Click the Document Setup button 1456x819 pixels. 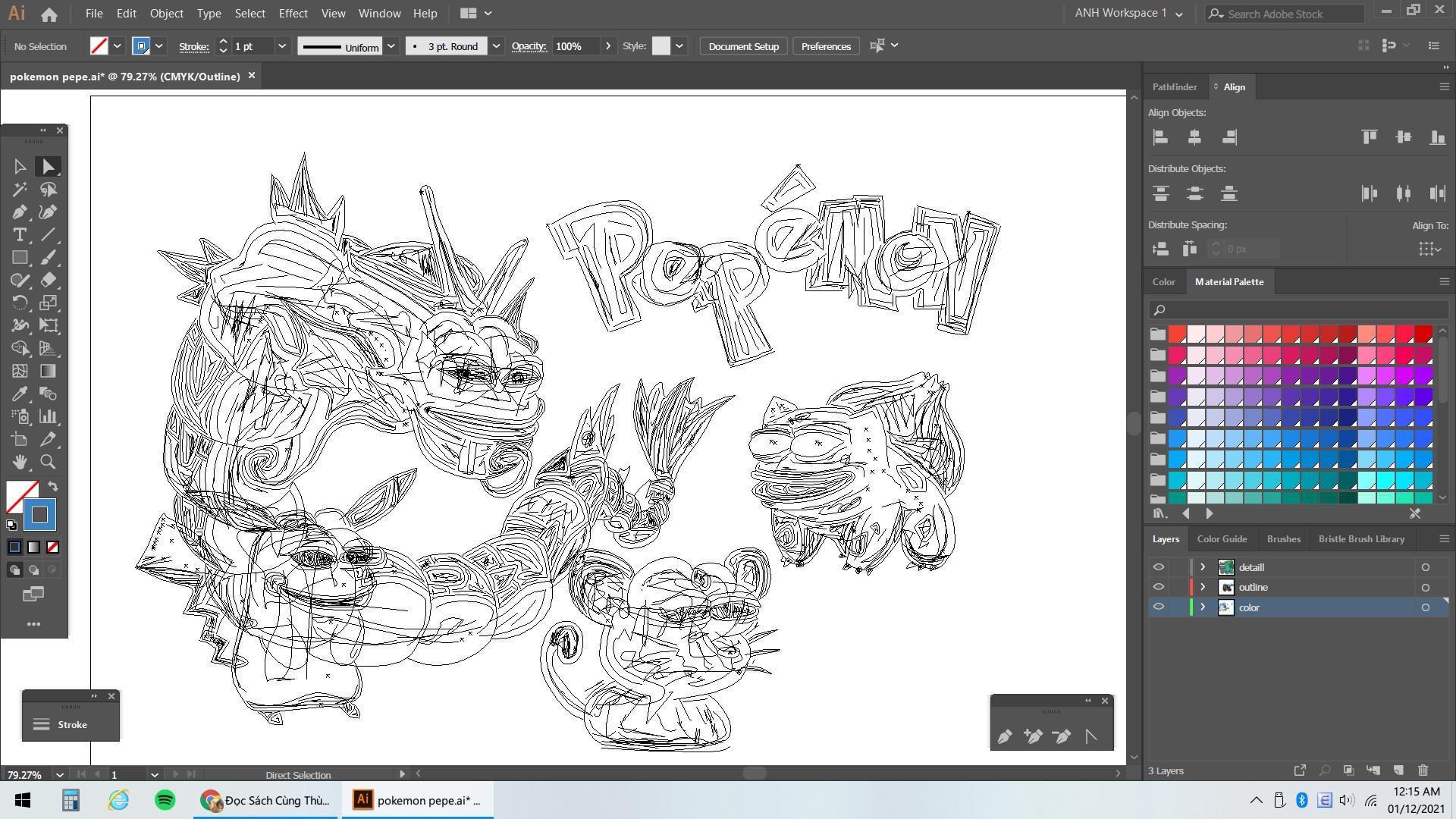pos(743,46)
